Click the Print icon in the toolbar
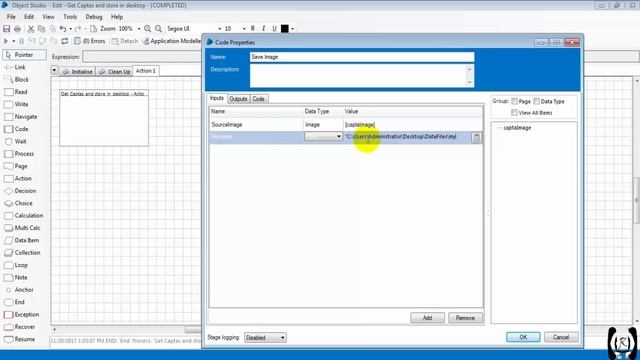This screenshot has width=640, height=360. point(17,29)
